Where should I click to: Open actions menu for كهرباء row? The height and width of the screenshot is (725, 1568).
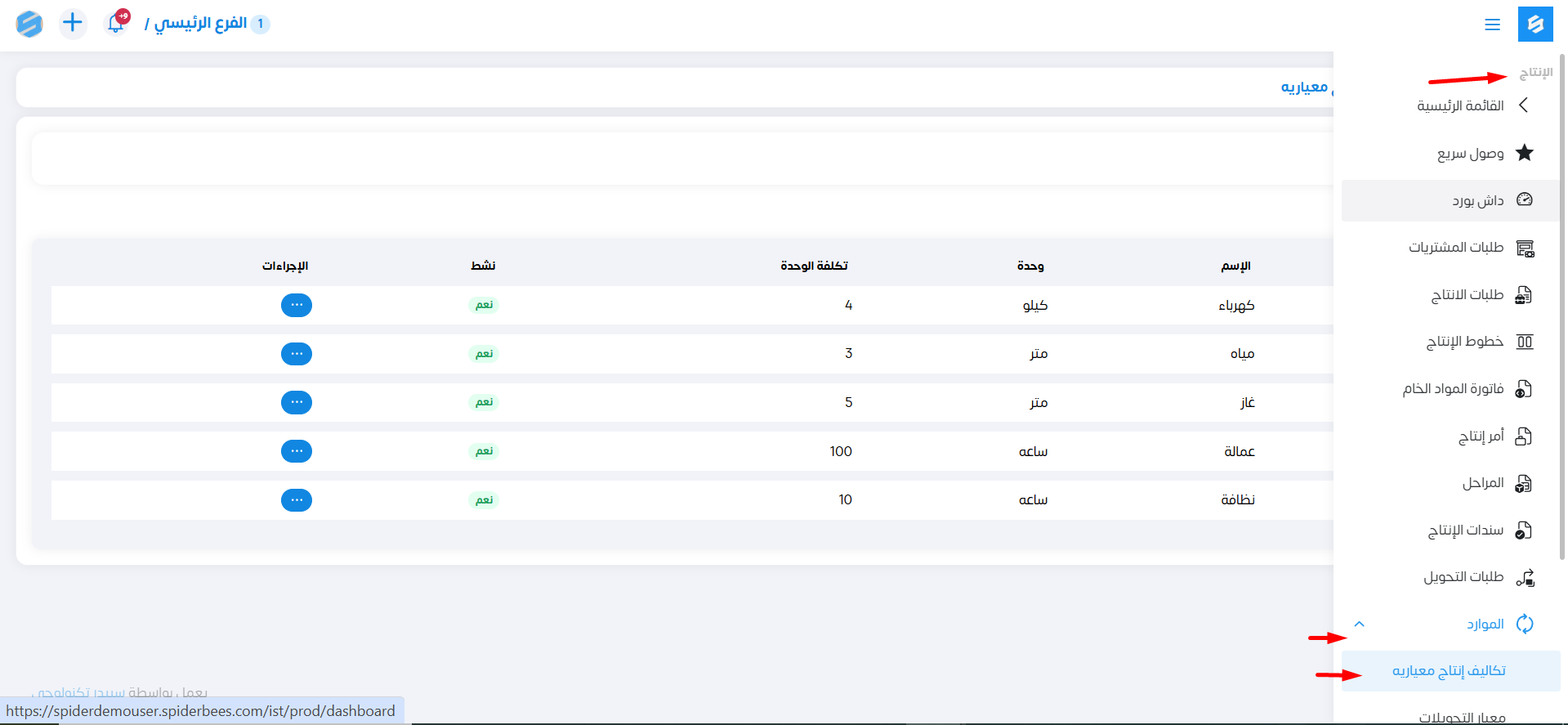[297, 305]
